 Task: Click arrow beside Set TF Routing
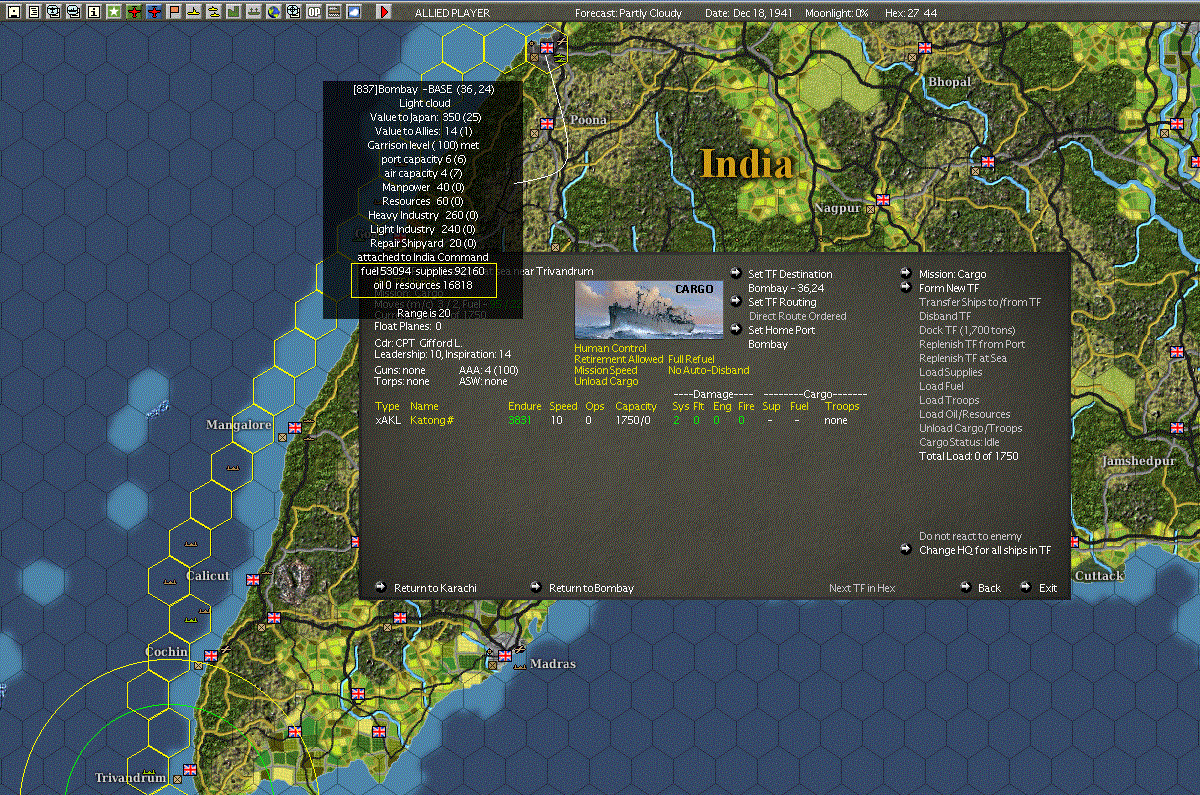735,301
